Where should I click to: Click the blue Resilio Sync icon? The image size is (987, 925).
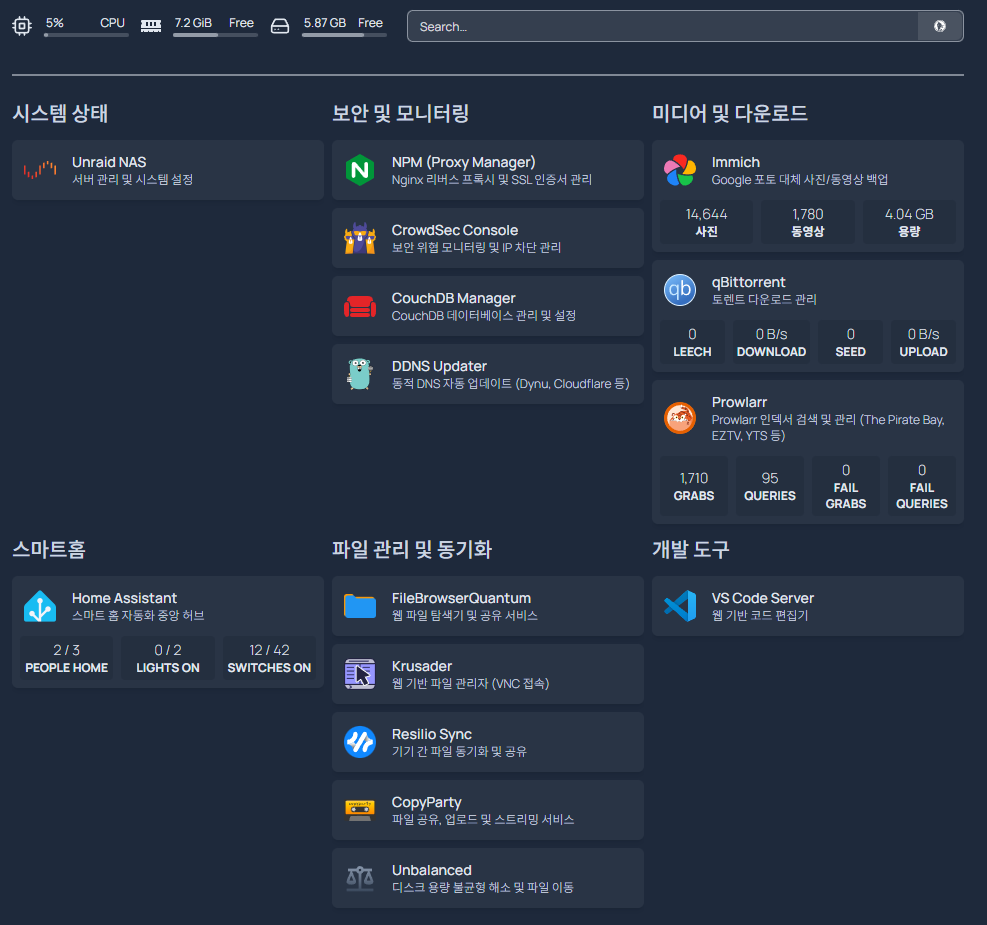(x=360, y=742)
